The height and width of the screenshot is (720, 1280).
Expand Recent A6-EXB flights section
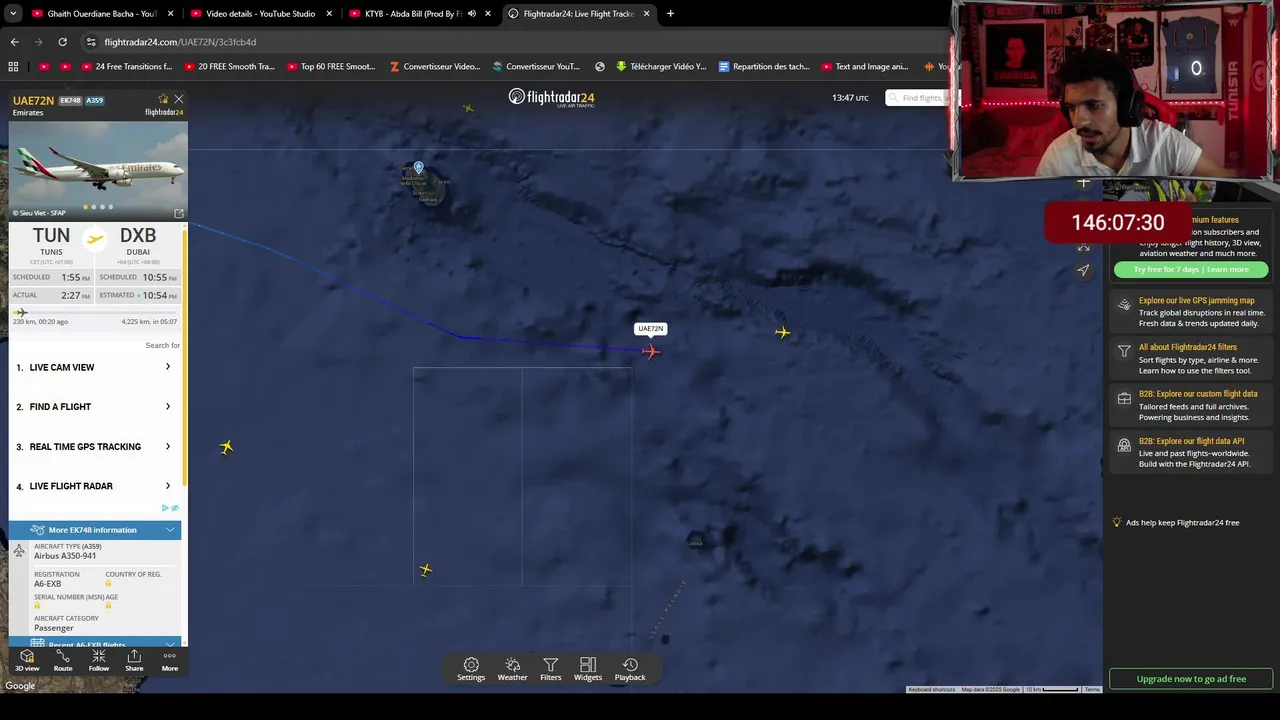pos(97,644)
